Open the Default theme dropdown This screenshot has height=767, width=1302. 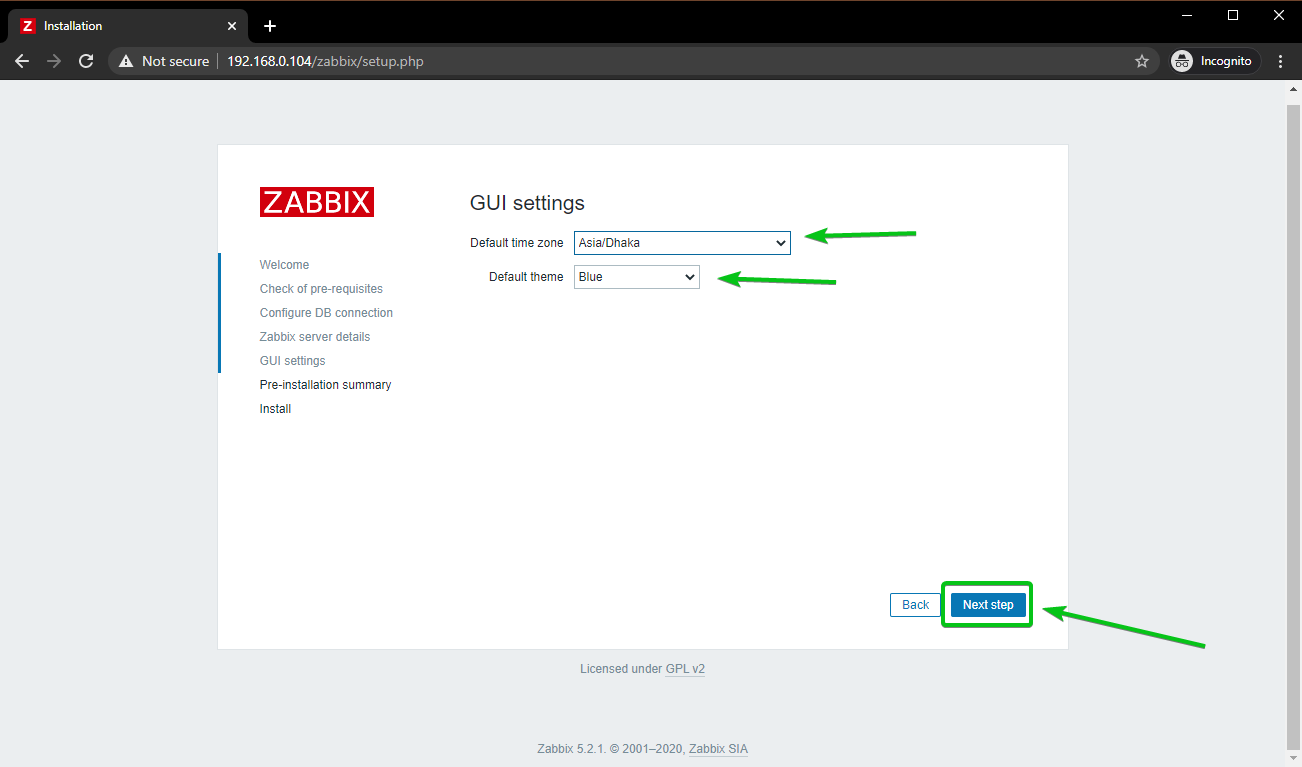pos(637,277)
